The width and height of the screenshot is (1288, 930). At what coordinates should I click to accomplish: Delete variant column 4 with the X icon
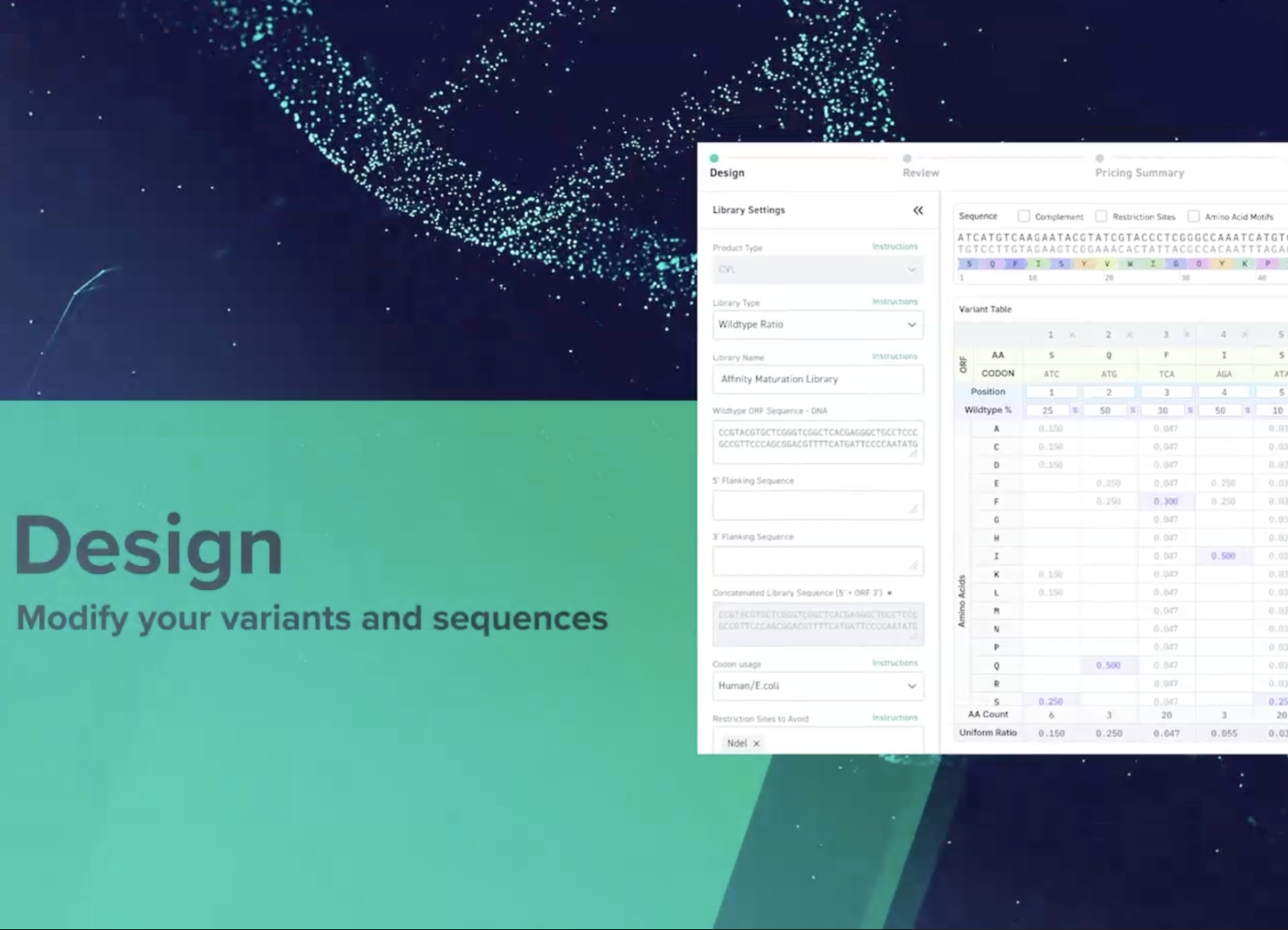pyautogui.click(x=1244, y=334)
